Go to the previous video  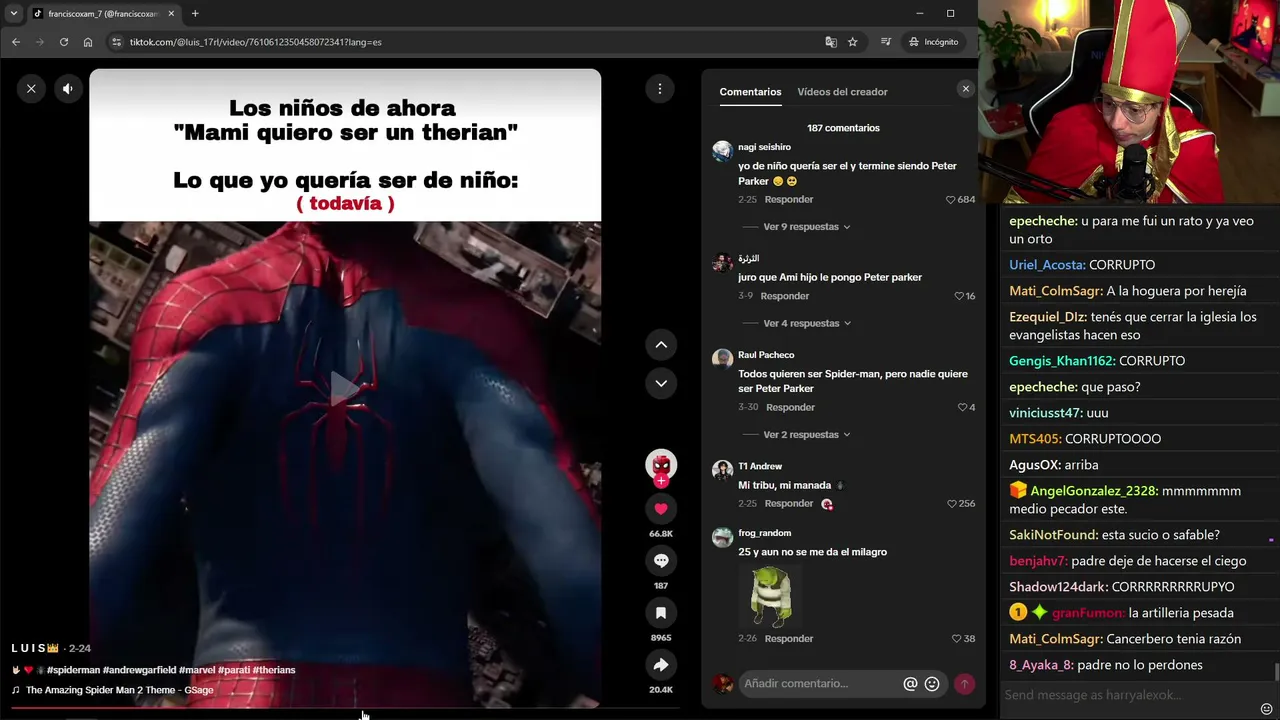click(x=661, y=345)
